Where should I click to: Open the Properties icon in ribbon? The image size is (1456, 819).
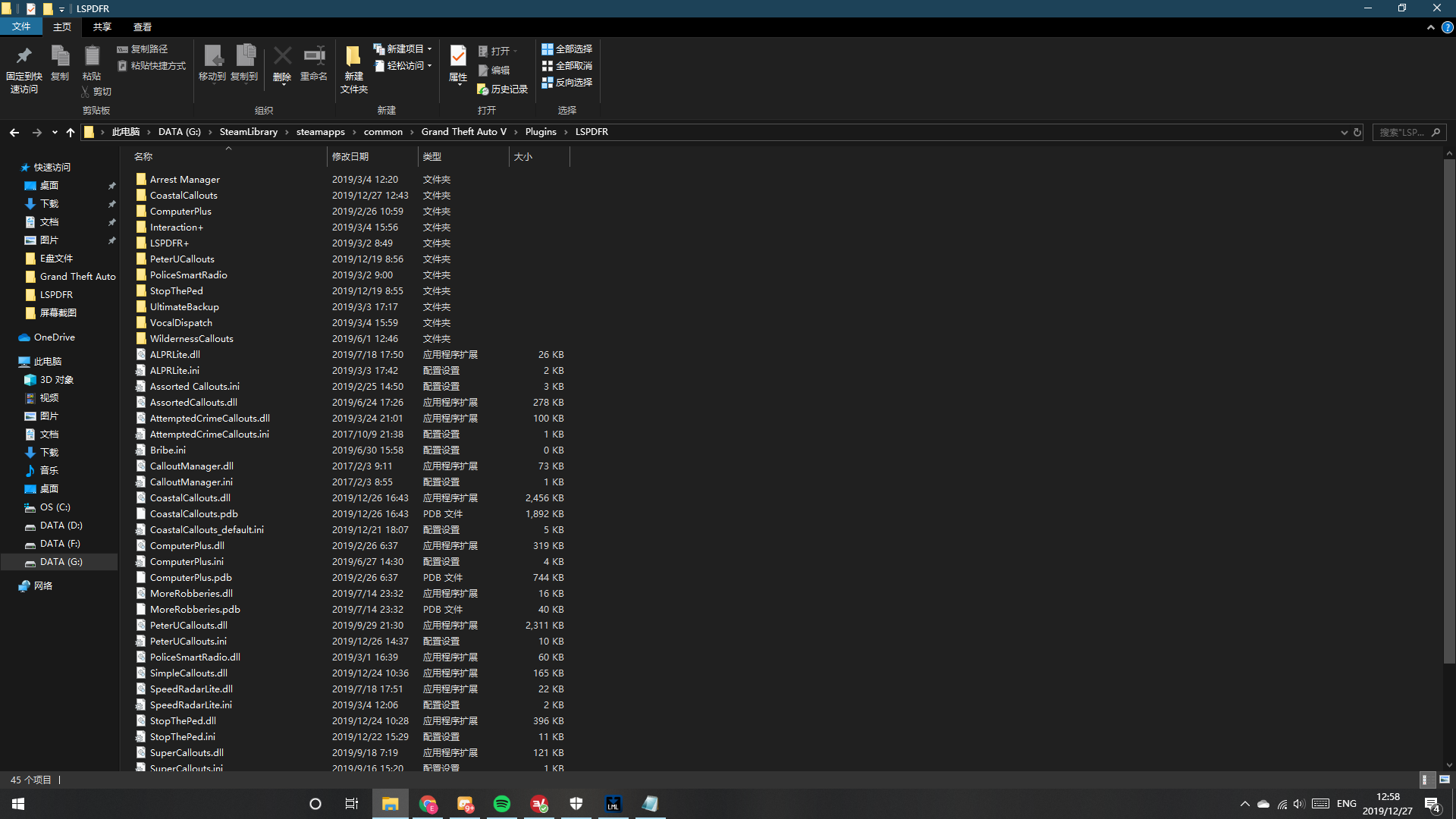pyautogui.click(x=458, y=57)
